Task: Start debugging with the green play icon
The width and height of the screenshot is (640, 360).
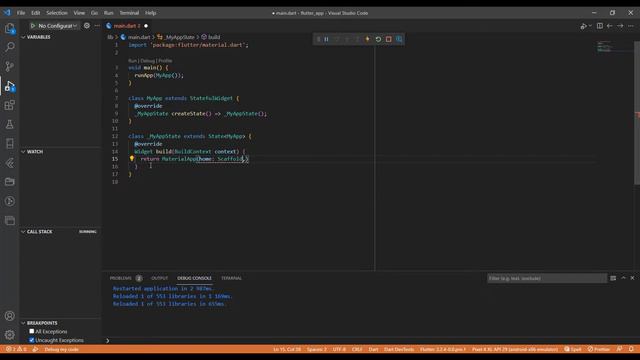Action: [x=33, y=26]
